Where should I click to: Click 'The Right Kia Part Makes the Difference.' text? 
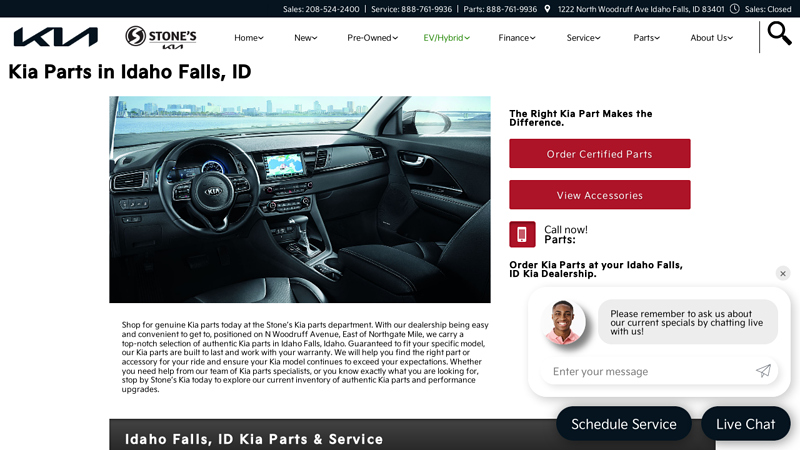[581, 118]
